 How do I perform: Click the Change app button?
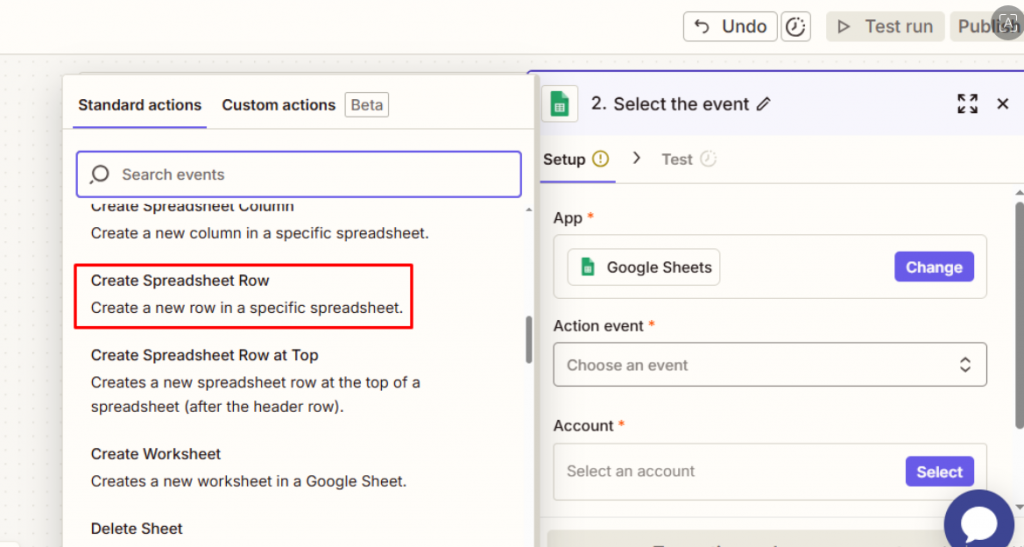tap(933, 267)
